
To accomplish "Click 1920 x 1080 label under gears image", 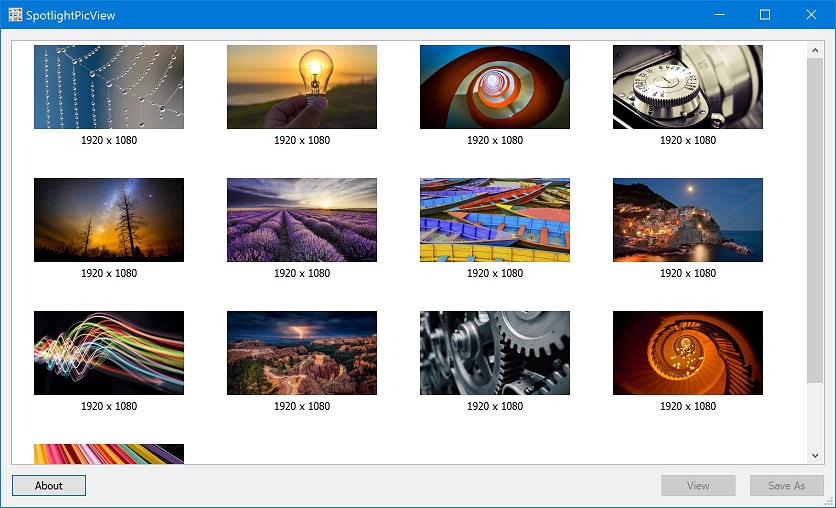I will [495, 406].
